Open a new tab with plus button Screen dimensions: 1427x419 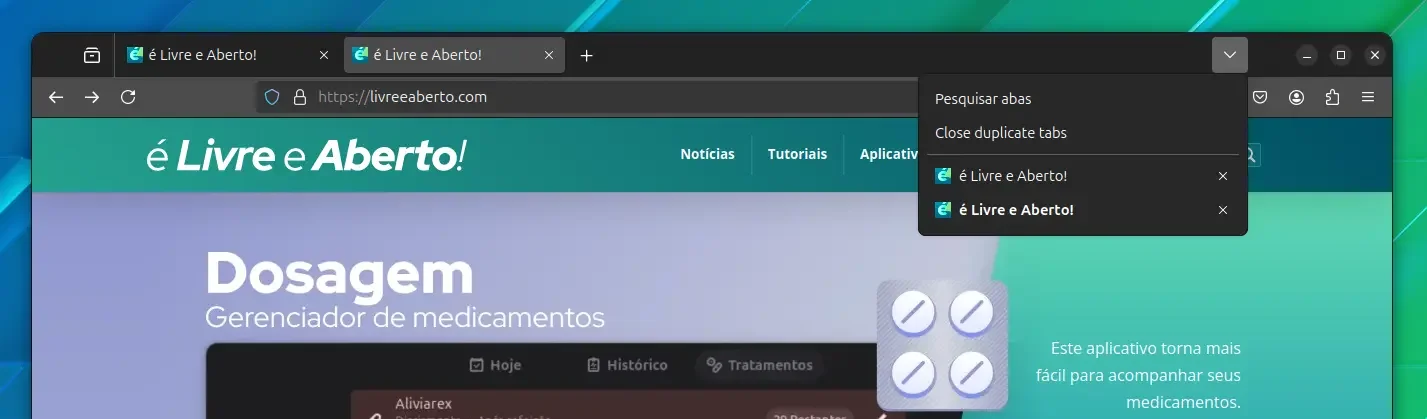[587, 55]
